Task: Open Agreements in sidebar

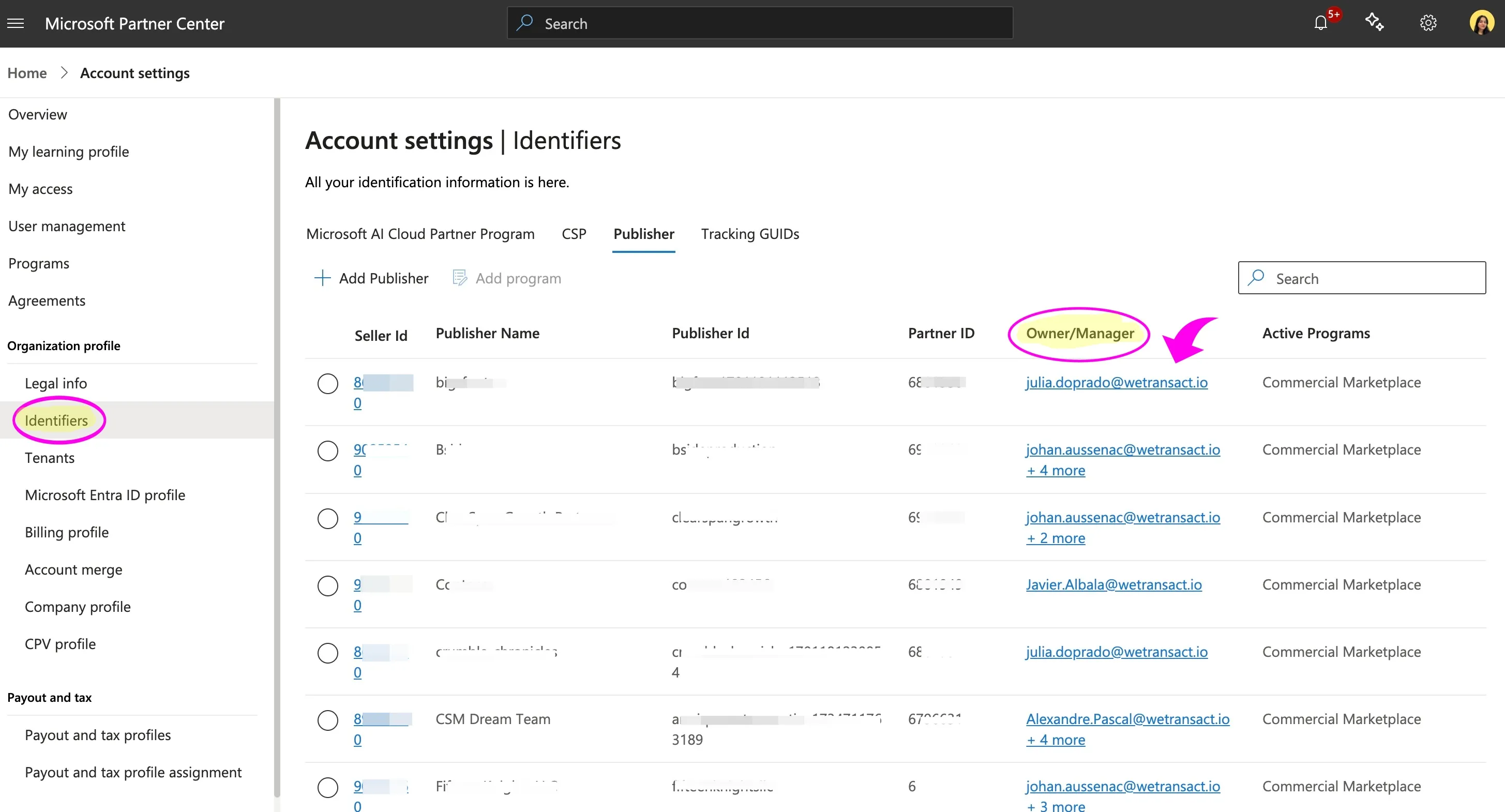Action: [47, 301]
